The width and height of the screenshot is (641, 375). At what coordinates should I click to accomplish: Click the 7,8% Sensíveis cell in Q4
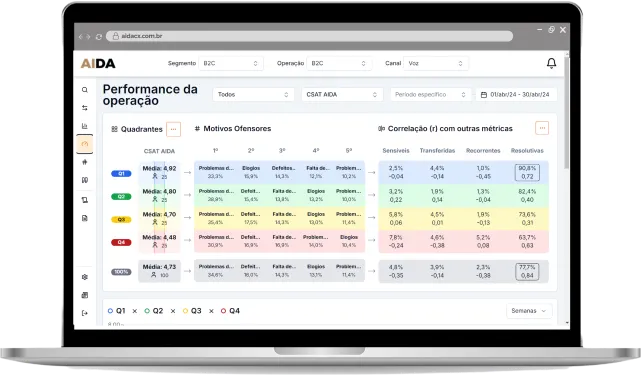tap(396, 241)
